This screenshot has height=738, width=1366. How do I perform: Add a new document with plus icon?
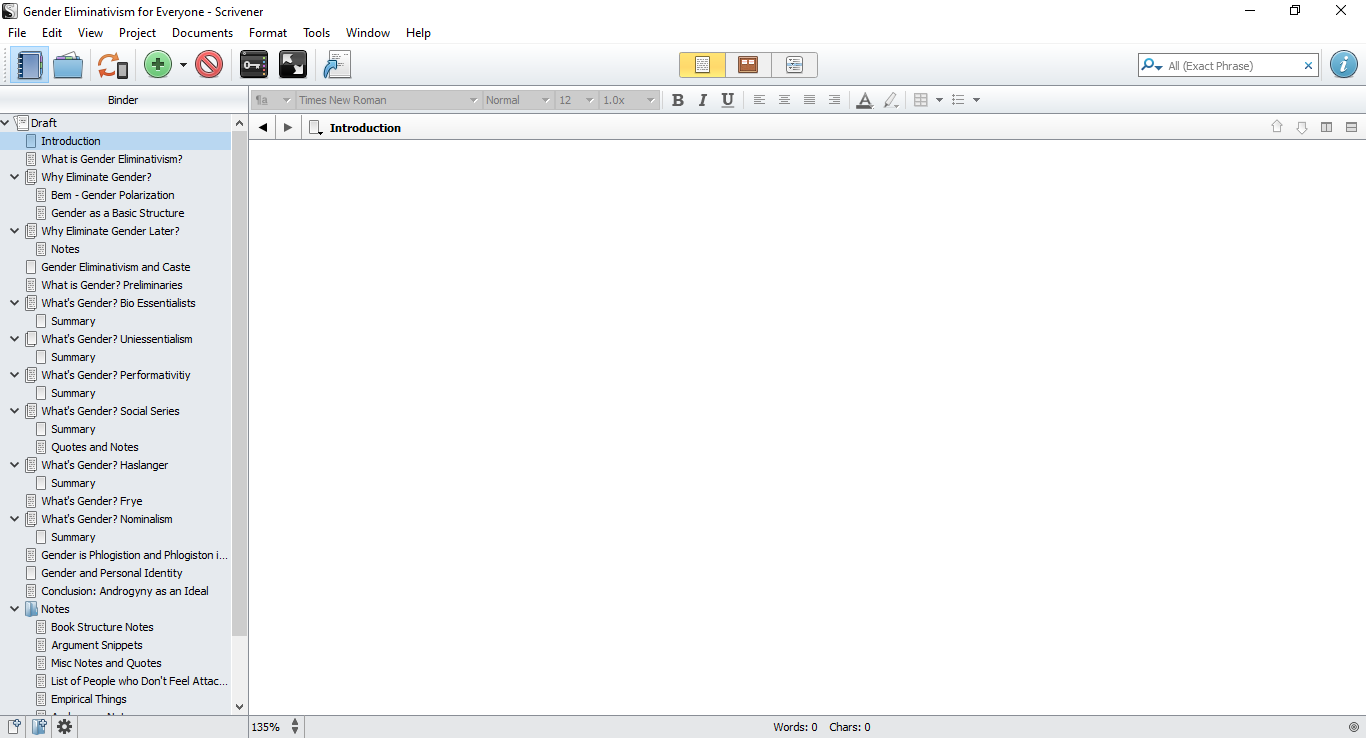158,66
